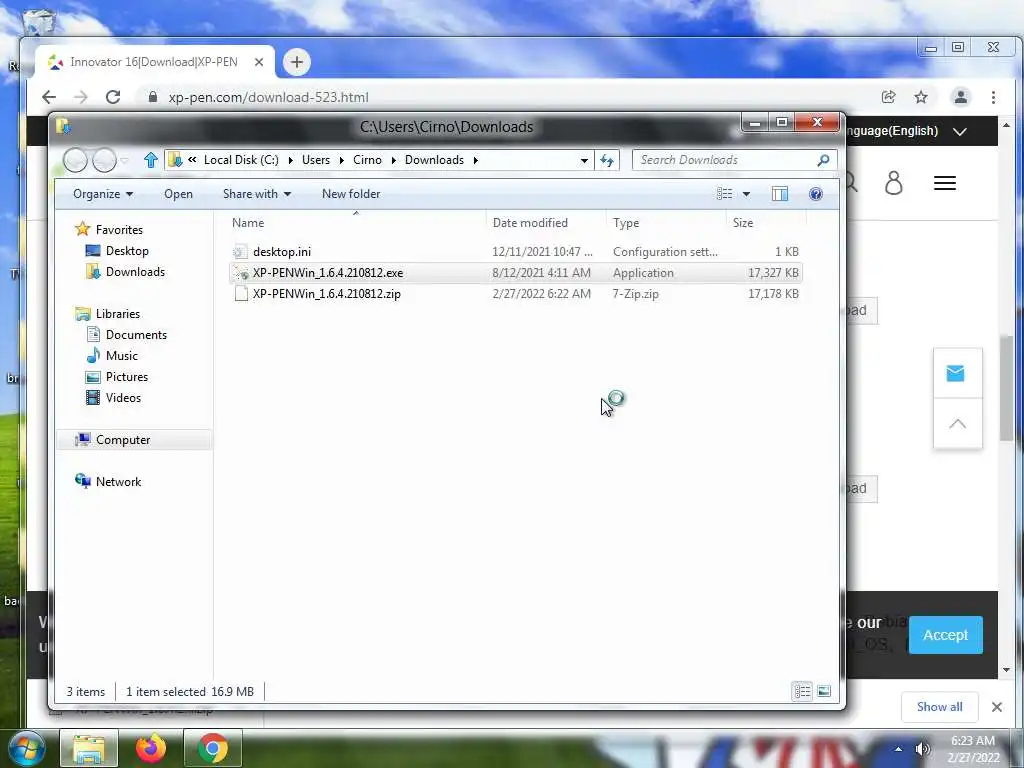Open Chrome profile avatar icon
1024x768 pixels.
tap(961, 97)
